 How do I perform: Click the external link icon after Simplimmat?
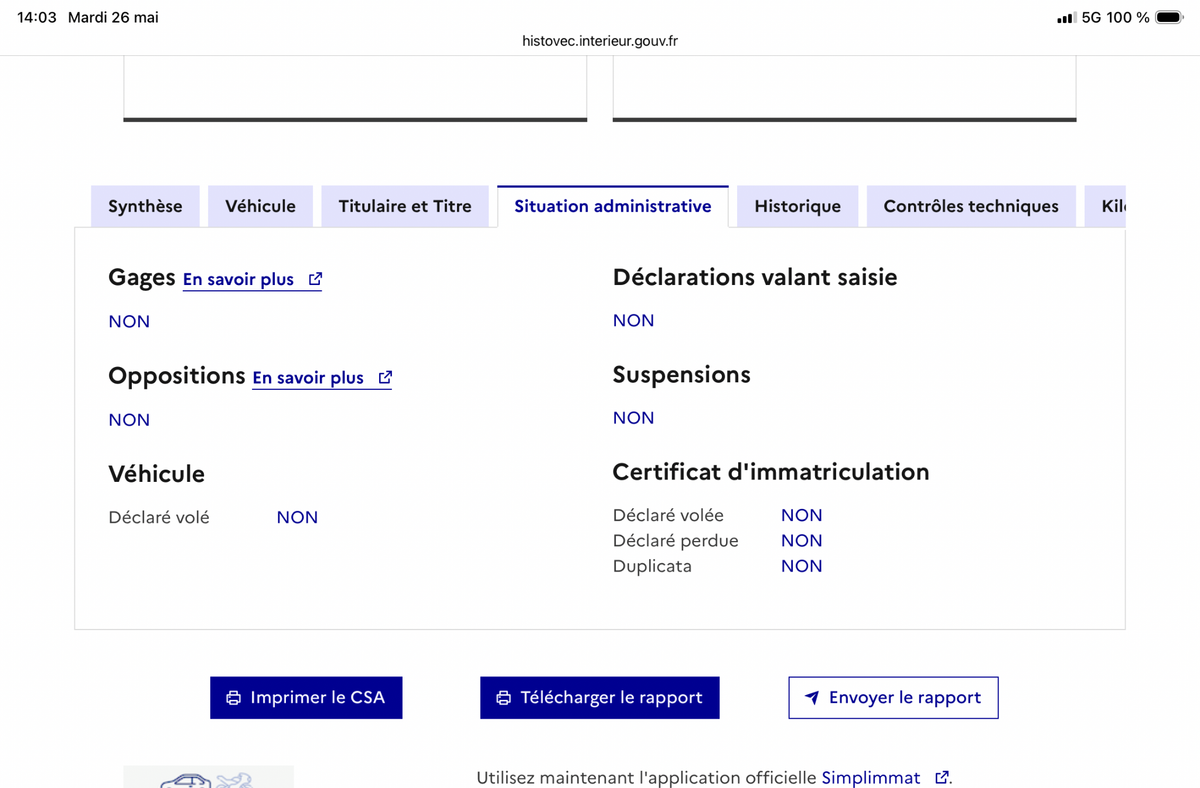tap(941, 777)
